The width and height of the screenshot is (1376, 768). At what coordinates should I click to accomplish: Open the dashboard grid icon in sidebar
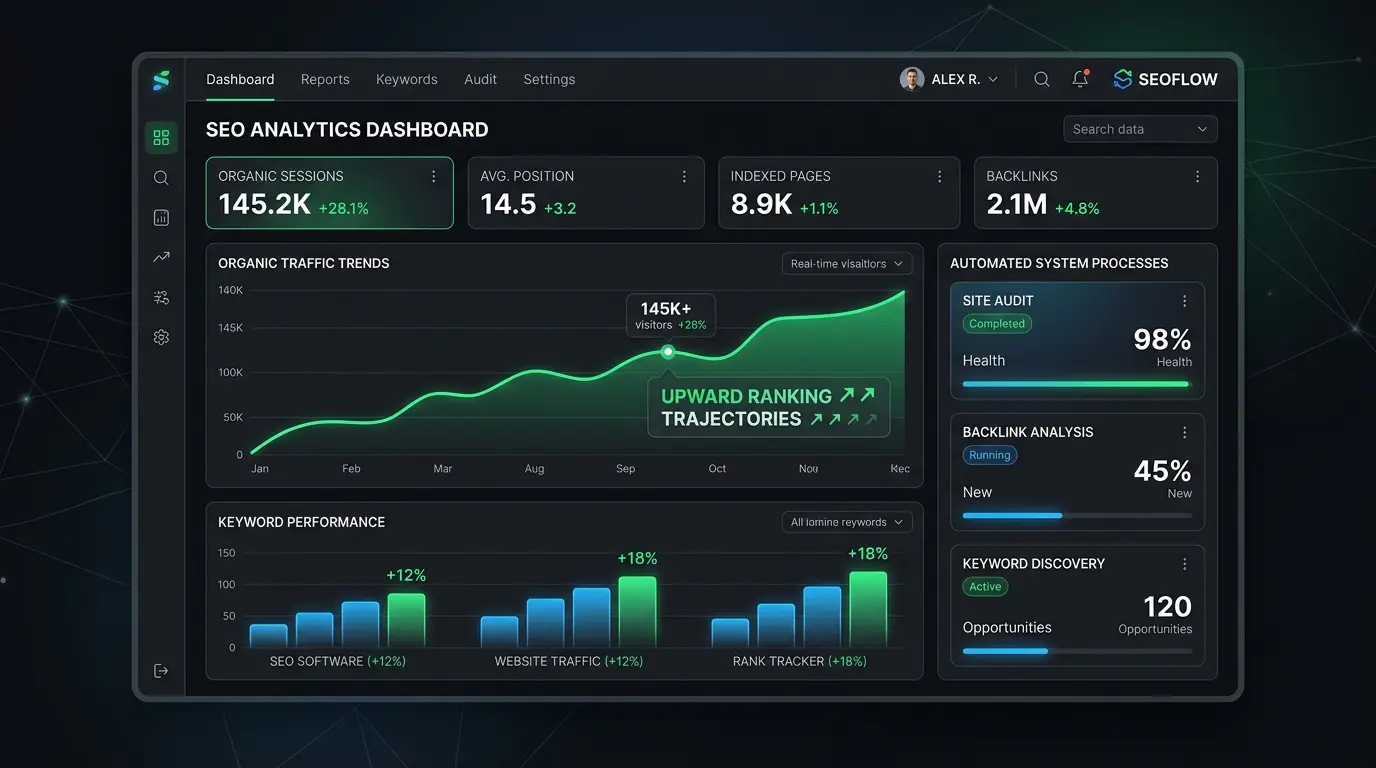161,137
